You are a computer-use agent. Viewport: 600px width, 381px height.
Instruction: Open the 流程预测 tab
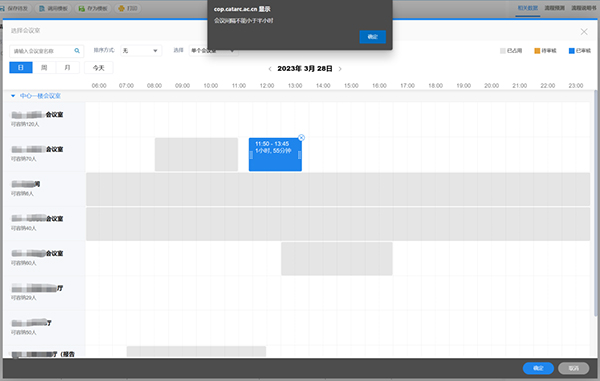point(554,8)
